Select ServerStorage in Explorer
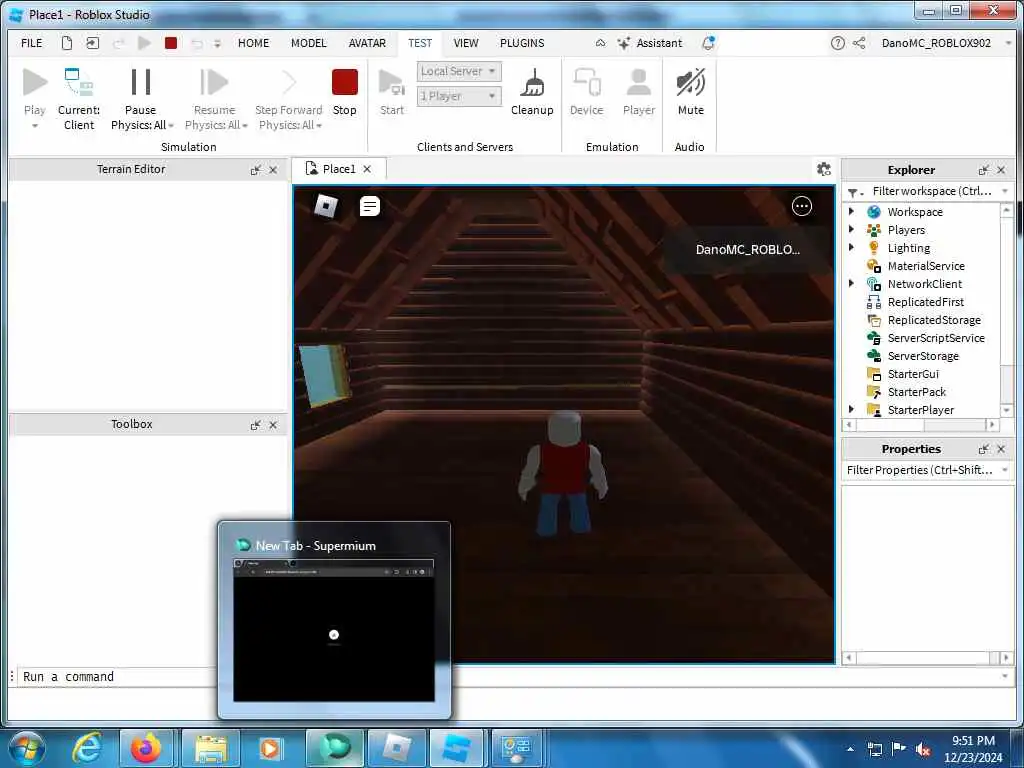The image size is (1024, 768). 923,356
